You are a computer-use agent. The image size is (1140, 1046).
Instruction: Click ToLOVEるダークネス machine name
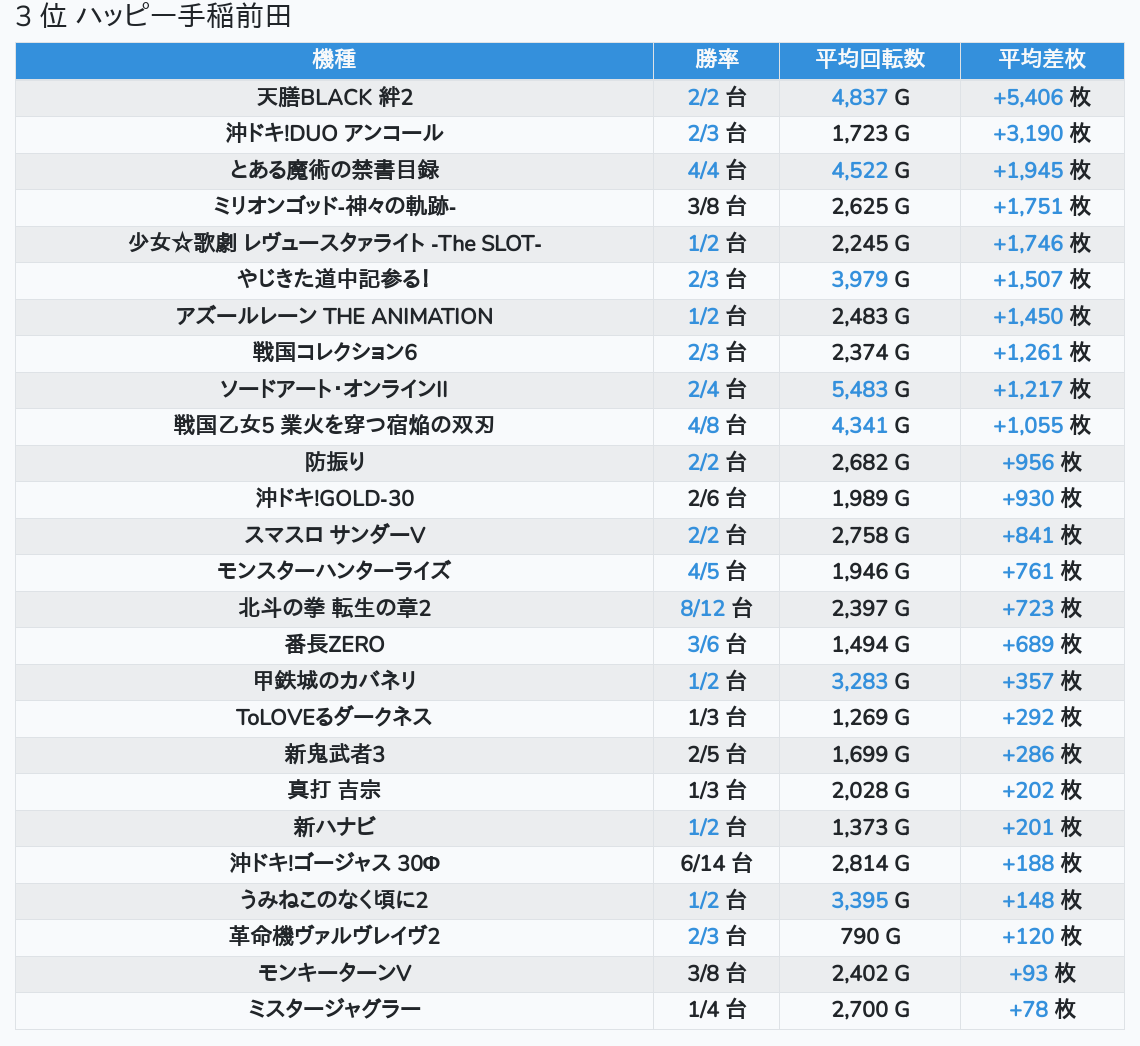(x=334, y=717)
